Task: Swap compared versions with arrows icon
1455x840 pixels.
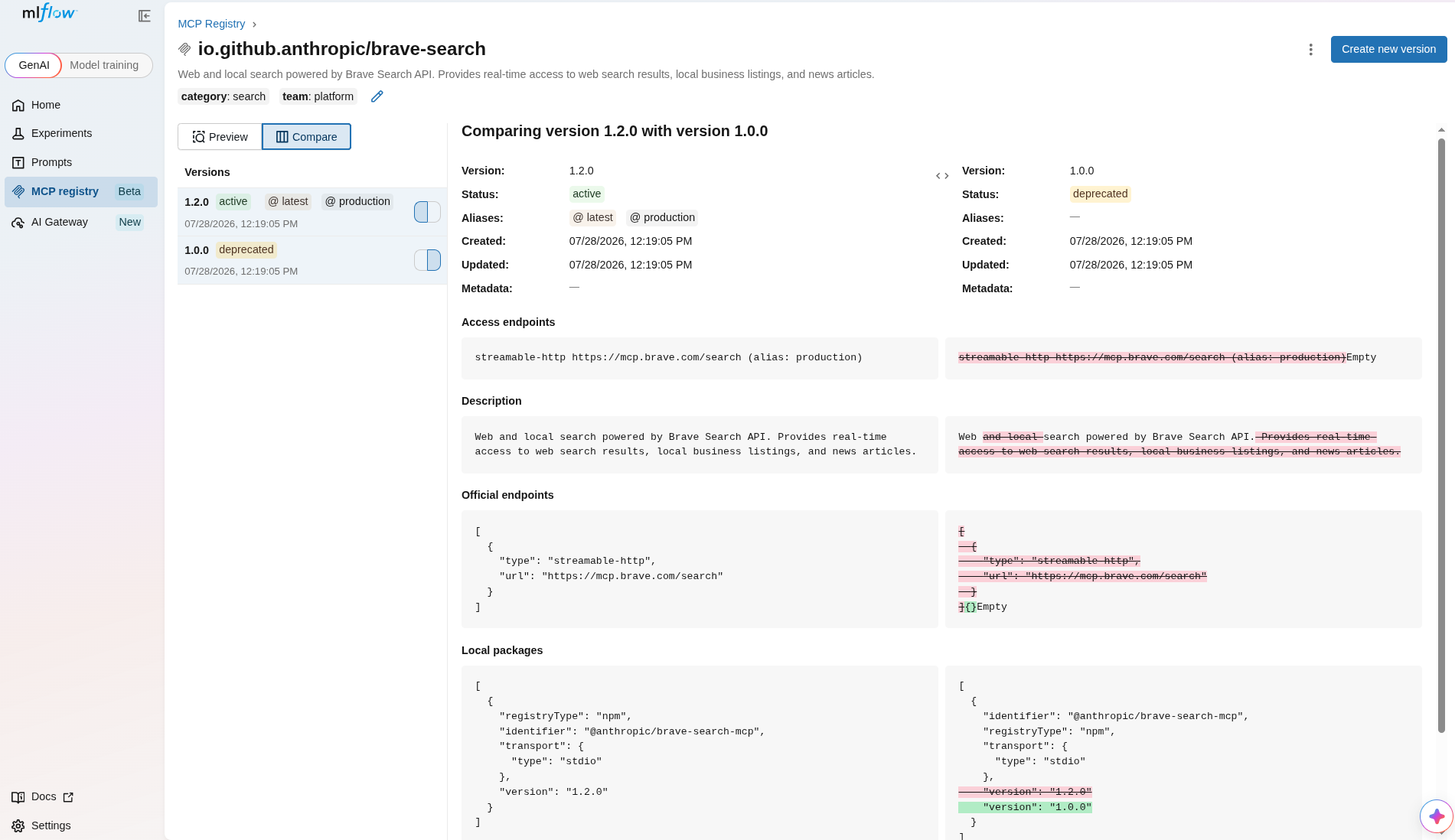Action: click(x=942, y=176)
